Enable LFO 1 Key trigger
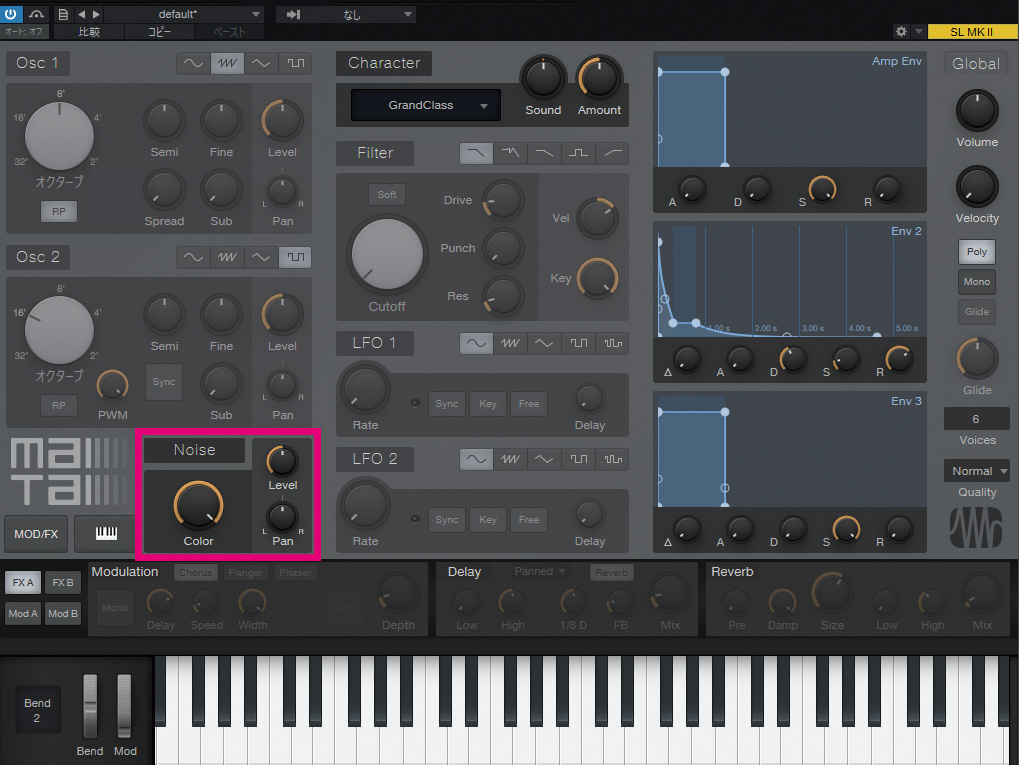The width and height of the screenshot is (1019, 765). pos(488,404)
